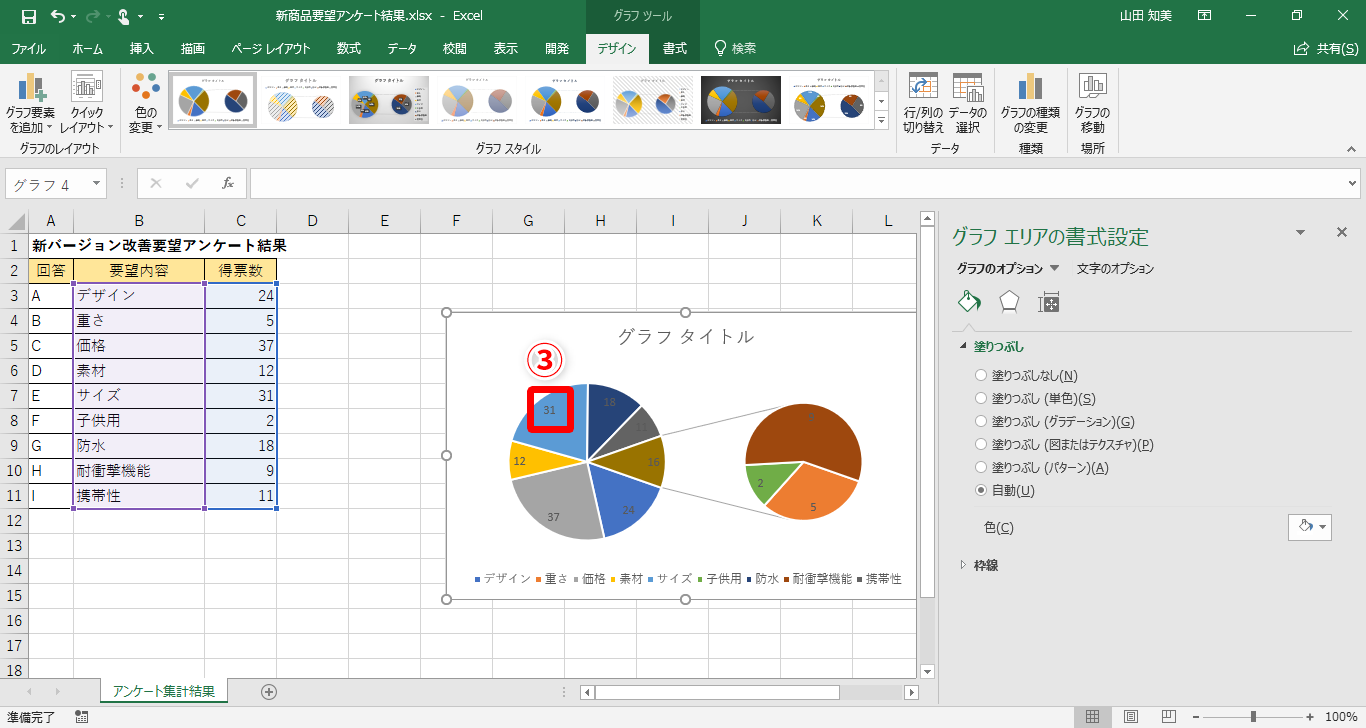Select the first chart style thumbnail
Image resolution: width=1366 pixels, height=728 pixels.
coord(213,100)
